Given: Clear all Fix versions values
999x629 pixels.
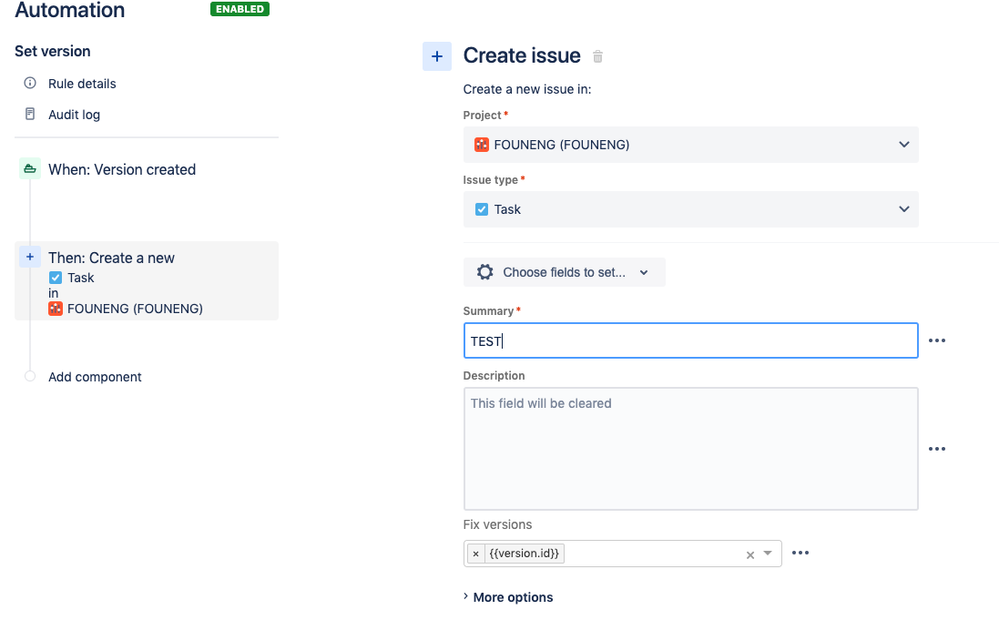Looking at the screenshot, I should pyautogui.click(x=750, y=555).
